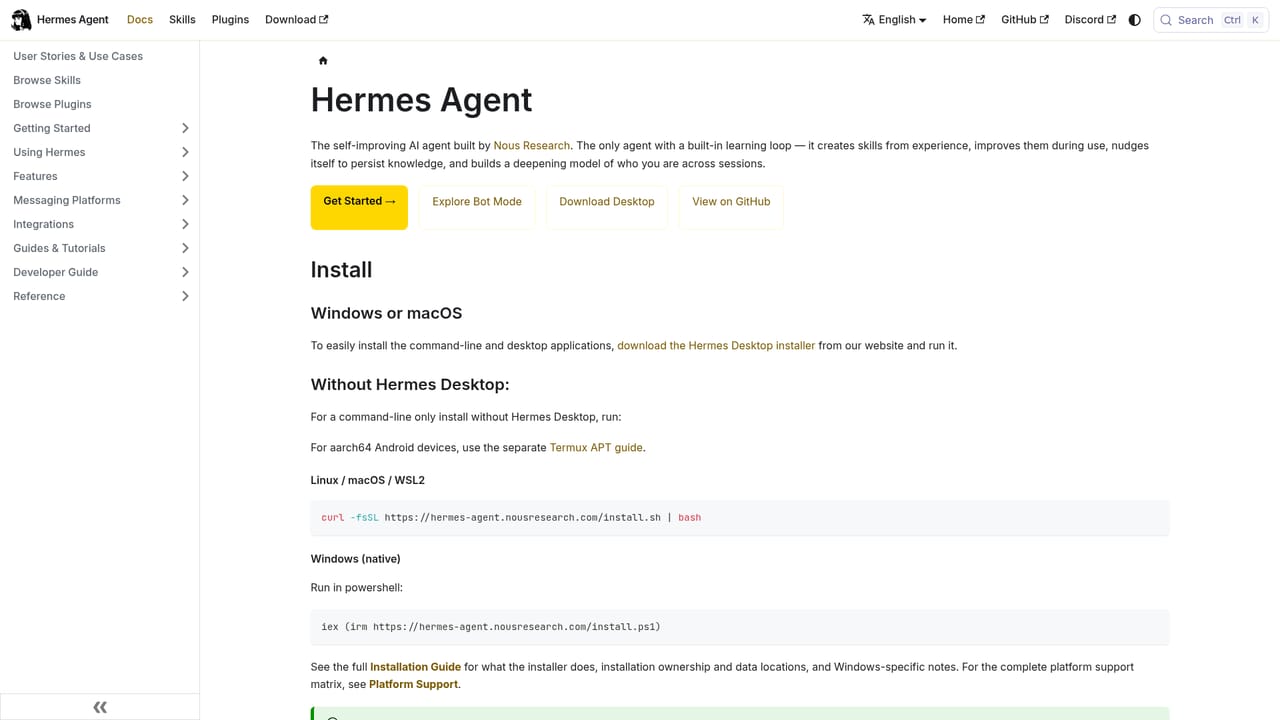Click the View on GitHub button
This screenshot has width=1280, height=720.
tap(731, 207)
